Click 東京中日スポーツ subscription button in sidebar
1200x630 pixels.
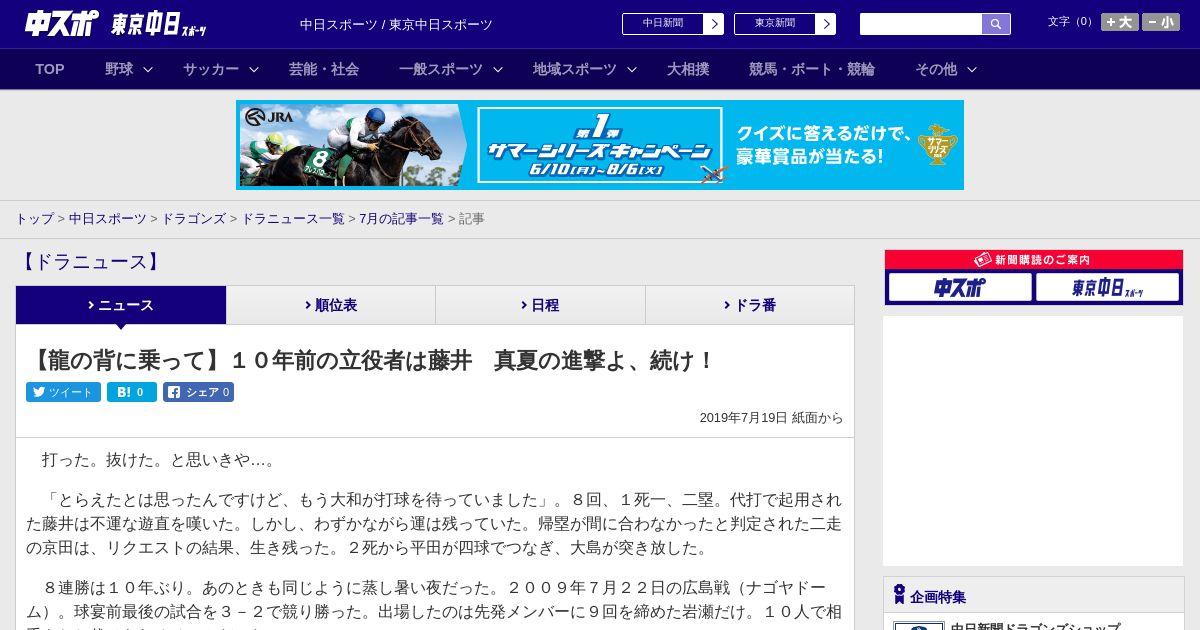1107,287
